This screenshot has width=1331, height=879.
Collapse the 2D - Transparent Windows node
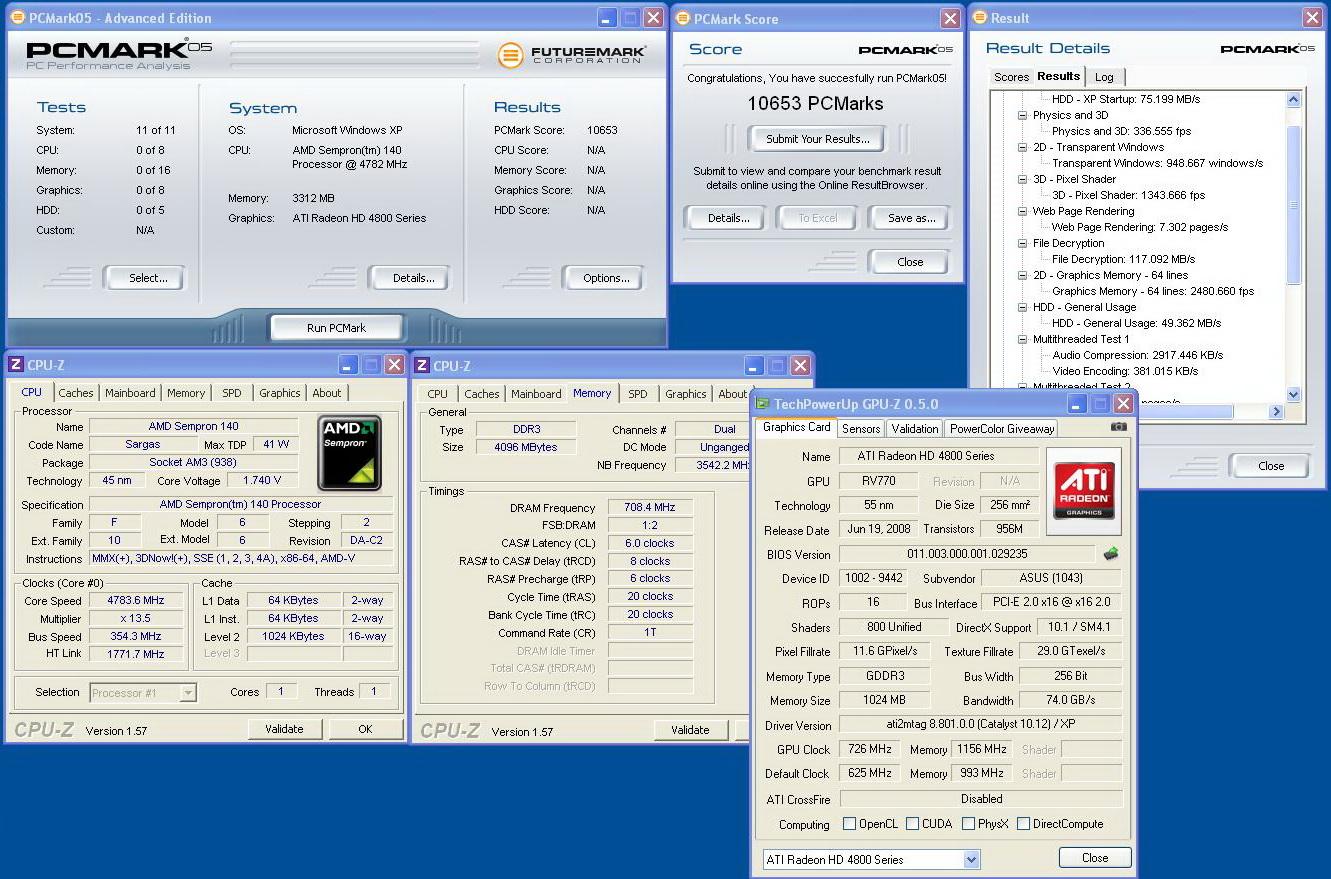point(1022,147)
